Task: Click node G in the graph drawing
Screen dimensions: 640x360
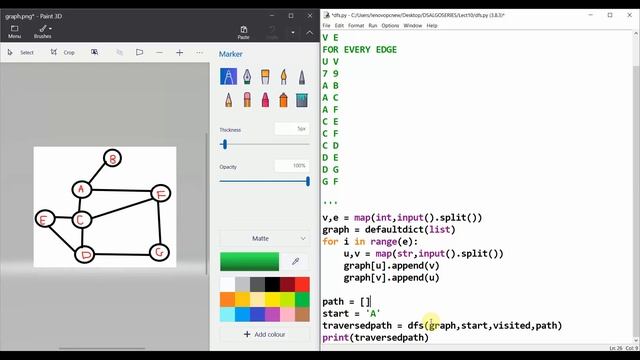Action: [159, 253]
